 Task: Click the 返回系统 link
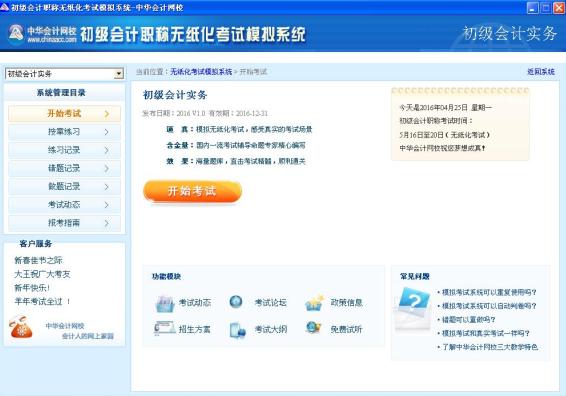click(x=541, y=72)
